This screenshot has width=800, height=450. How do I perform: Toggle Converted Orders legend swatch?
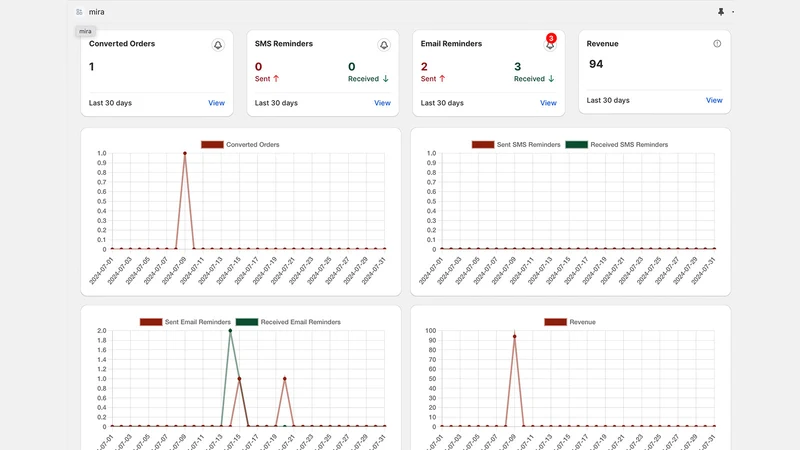[x=212, y=144]
